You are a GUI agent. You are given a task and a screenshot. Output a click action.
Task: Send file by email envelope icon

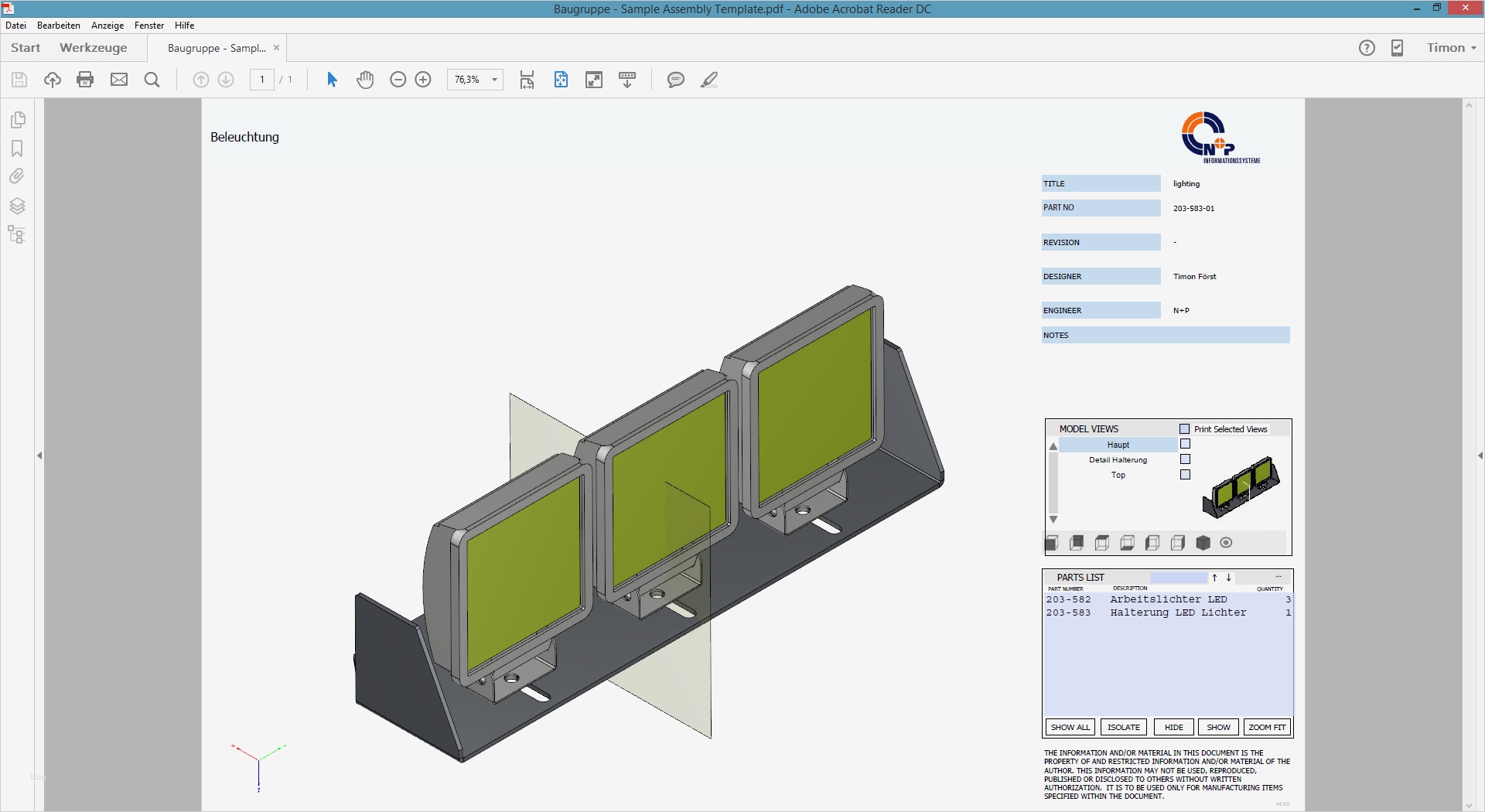coord(119,80)
